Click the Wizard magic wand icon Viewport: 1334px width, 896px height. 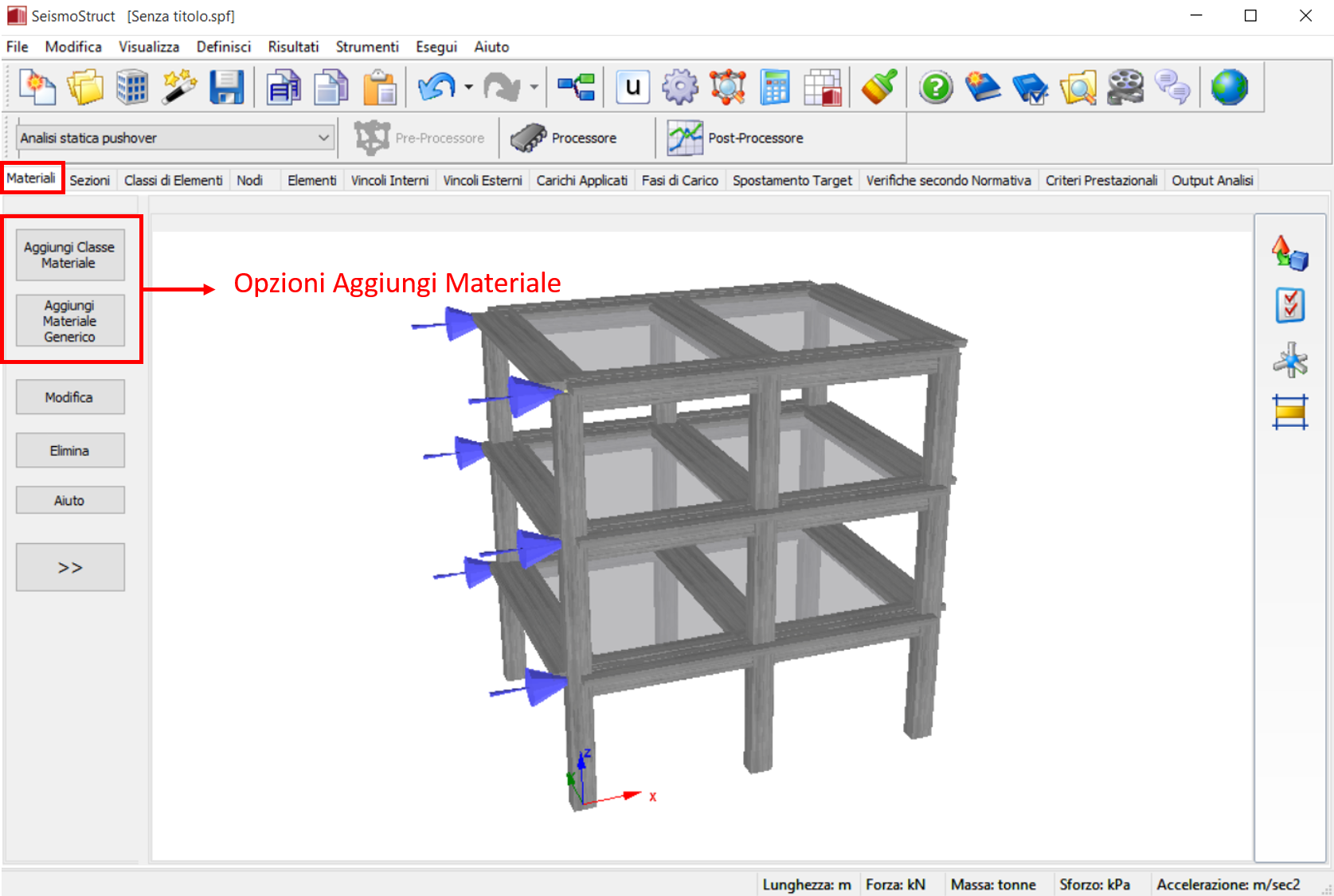(x=179, y=87)
